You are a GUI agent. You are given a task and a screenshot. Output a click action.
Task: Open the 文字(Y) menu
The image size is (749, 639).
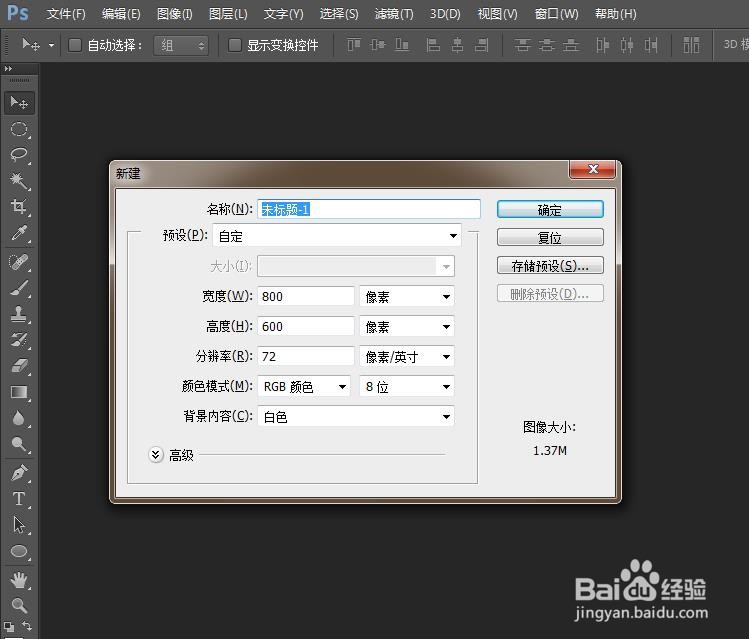click(x=284, y=14)
